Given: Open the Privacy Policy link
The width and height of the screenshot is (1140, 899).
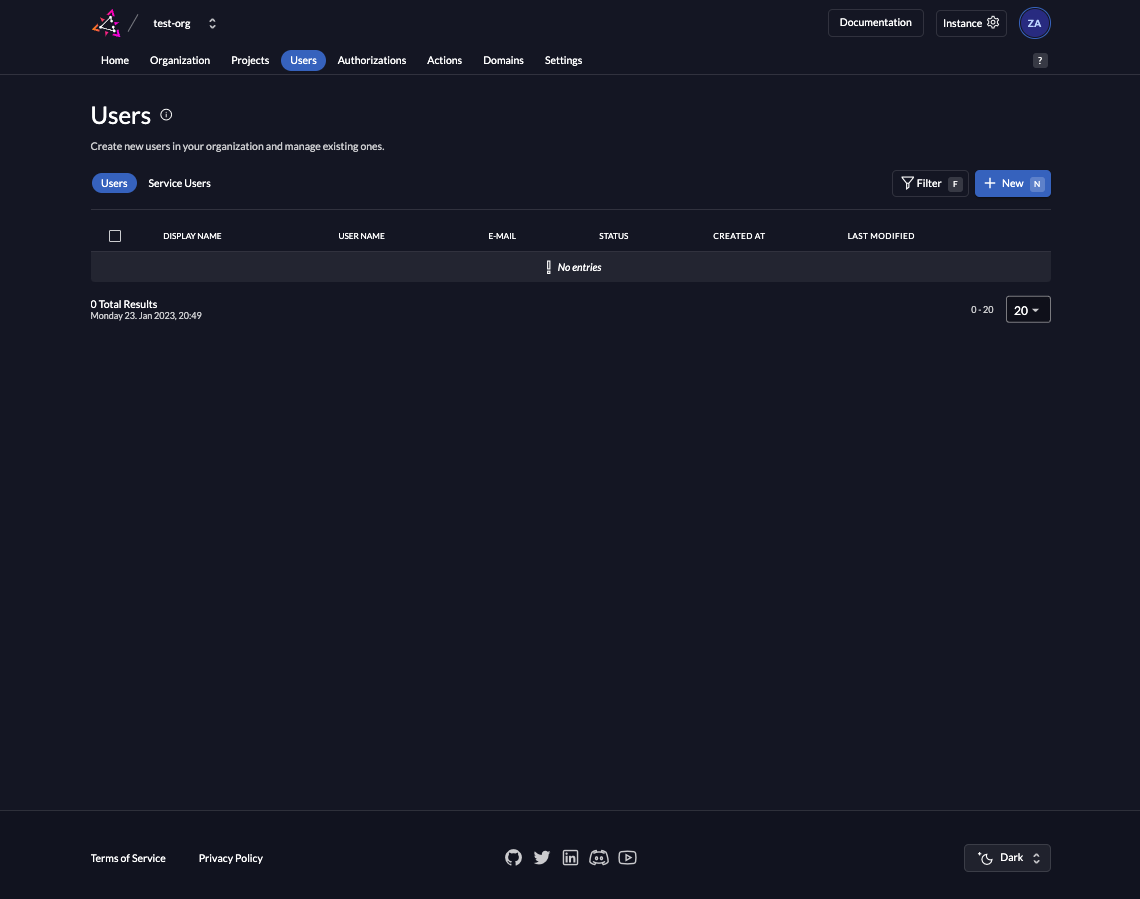Looking at the screenshot, I should (x=230, y=858).
